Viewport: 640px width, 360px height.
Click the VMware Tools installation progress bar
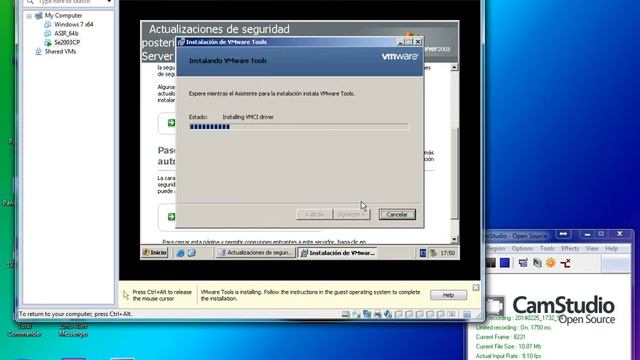pos(298,127)
